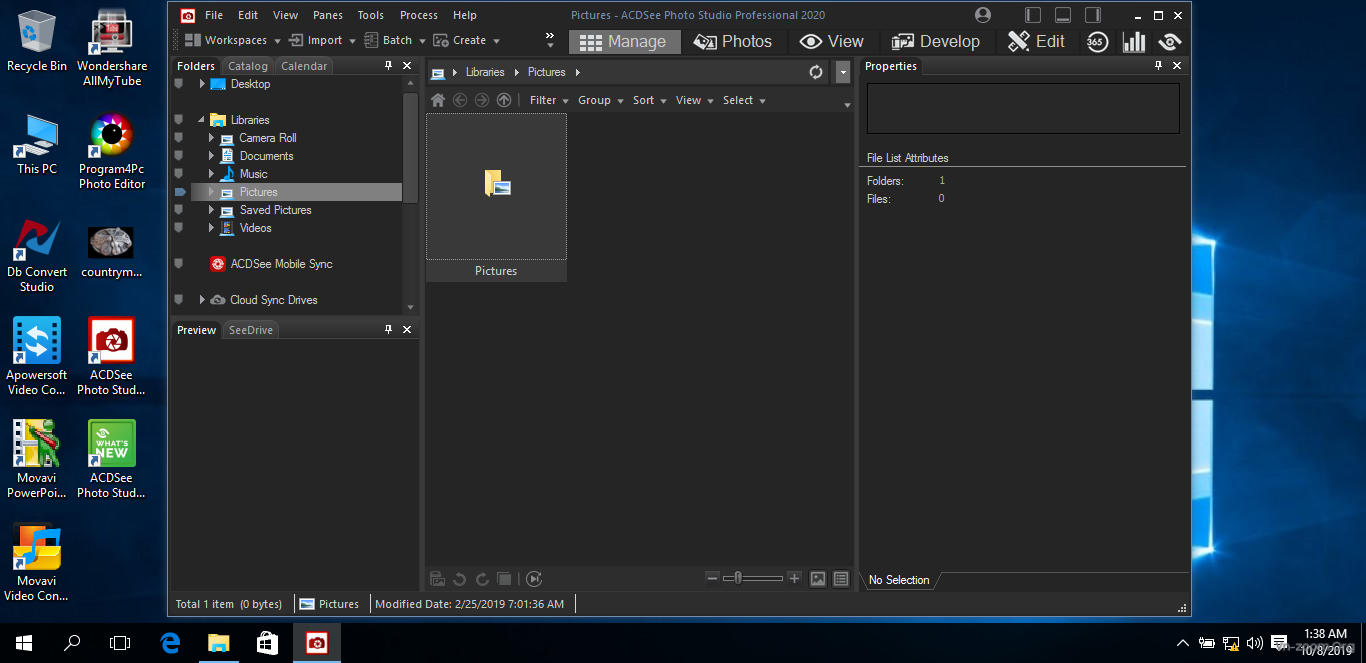
Task: Go up one folder level
Action: tap(504, 100)
